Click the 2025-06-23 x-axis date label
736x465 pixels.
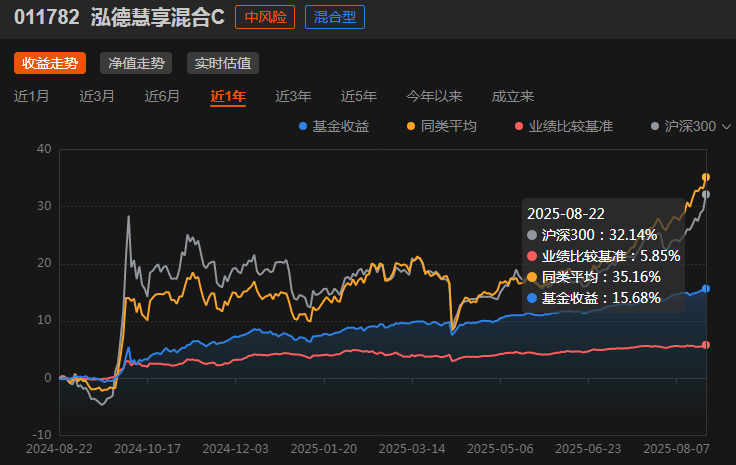[x=588, y=449]
